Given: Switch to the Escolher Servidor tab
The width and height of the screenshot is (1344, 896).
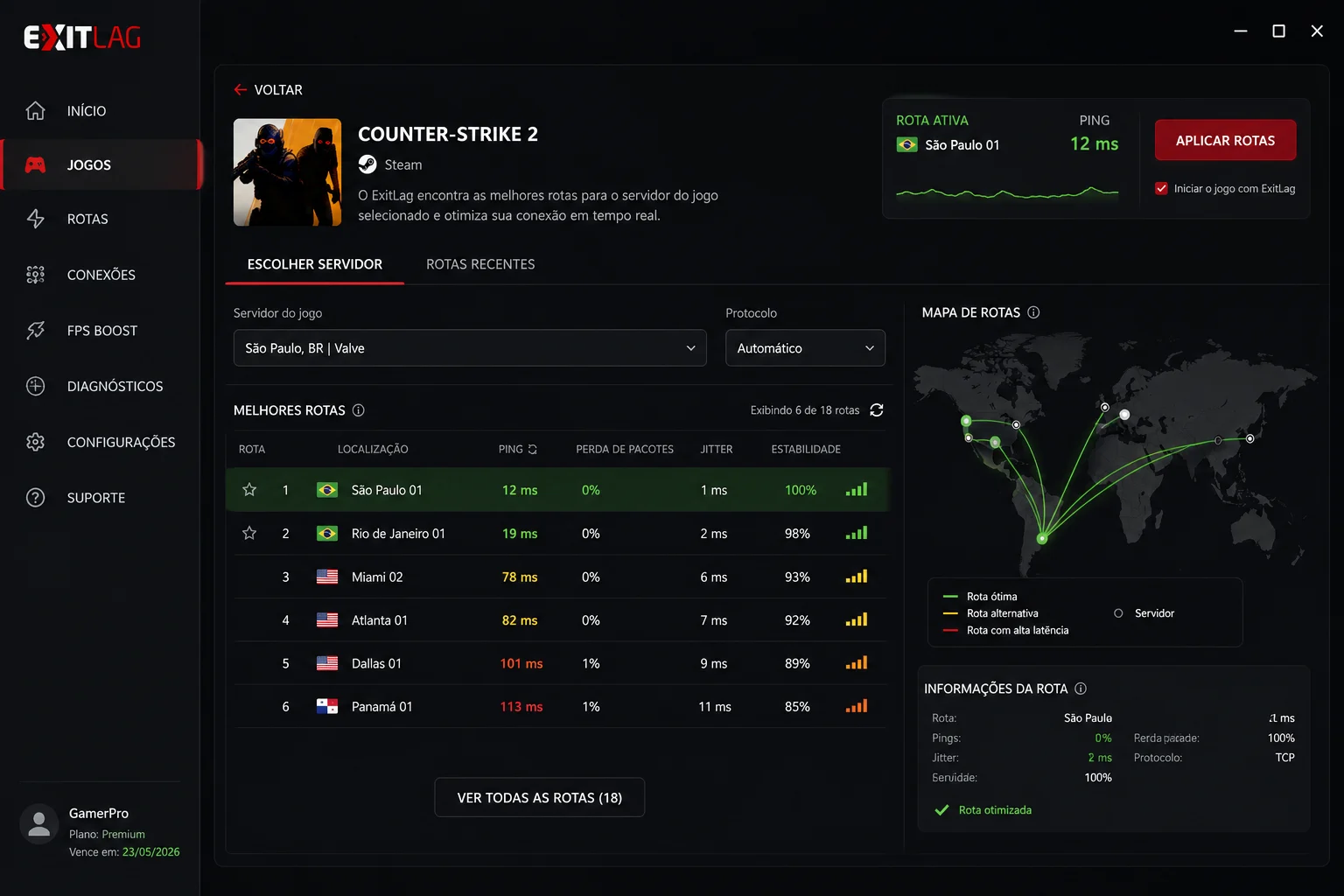Looking at the screenshot, I should click(315, 264).
